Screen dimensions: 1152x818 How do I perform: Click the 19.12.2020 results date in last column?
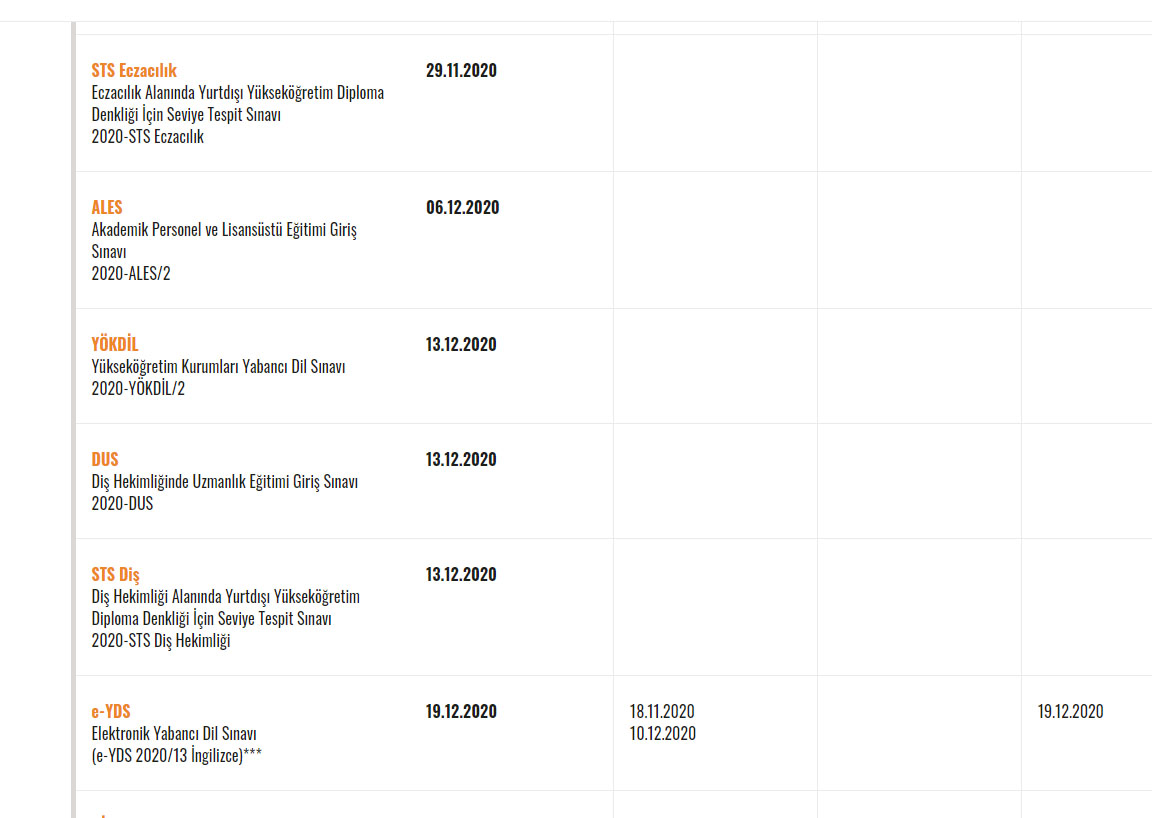(x=1070, y=711)
